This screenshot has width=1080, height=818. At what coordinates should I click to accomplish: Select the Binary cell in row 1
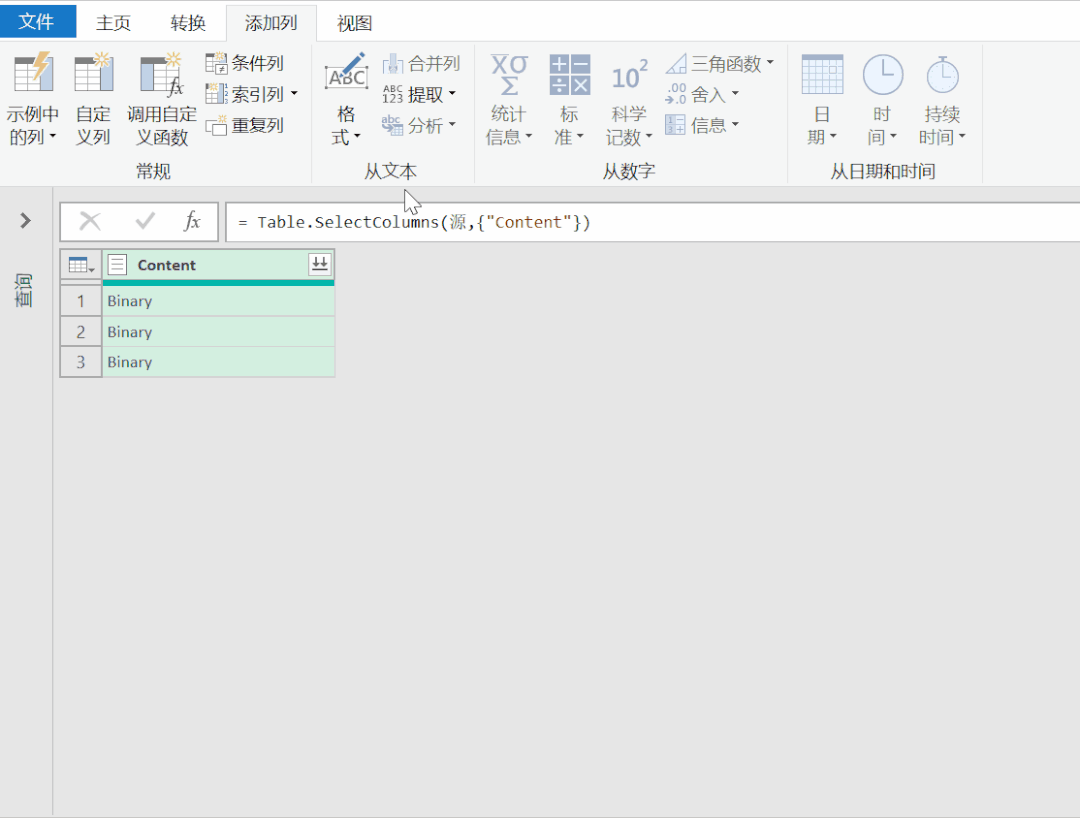[x=218, y=301]
